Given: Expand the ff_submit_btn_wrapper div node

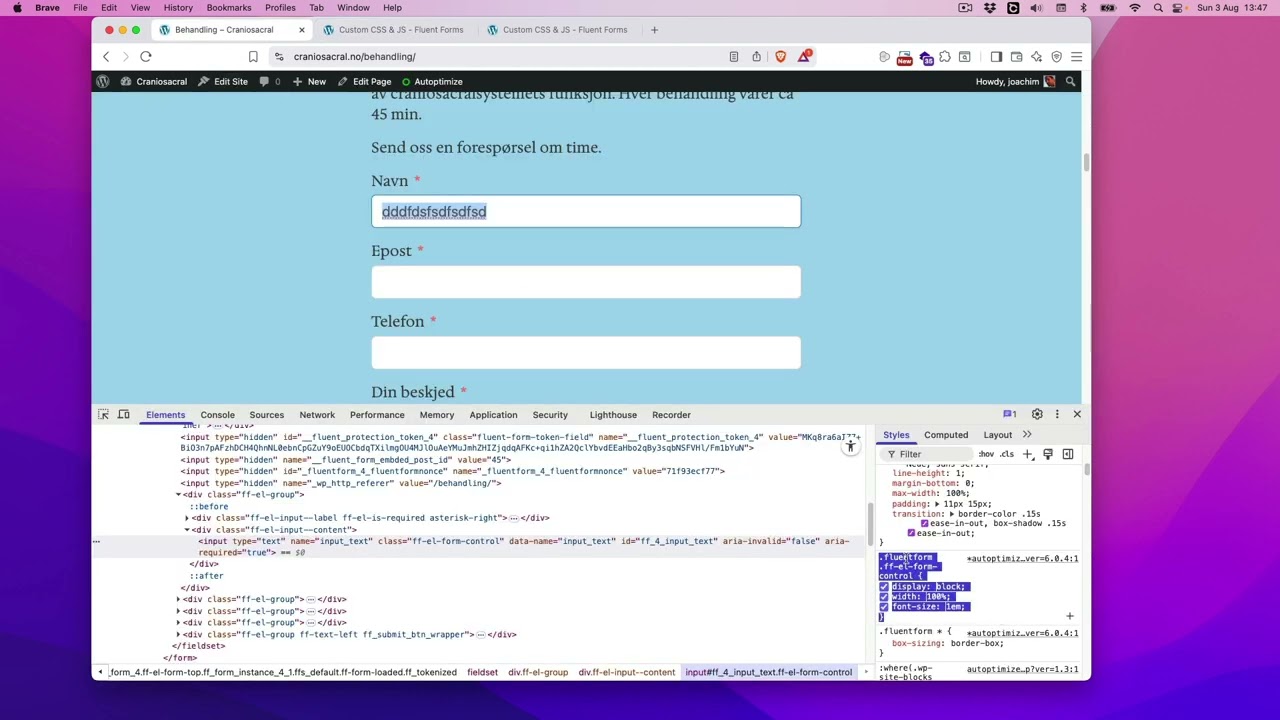Looking at the screenshot, I should (178, 634).
